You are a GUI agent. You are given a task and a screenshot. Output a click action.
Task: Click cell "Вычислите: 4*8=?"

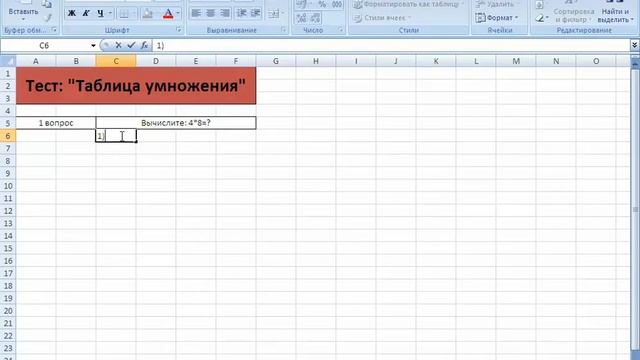[176, 123]
